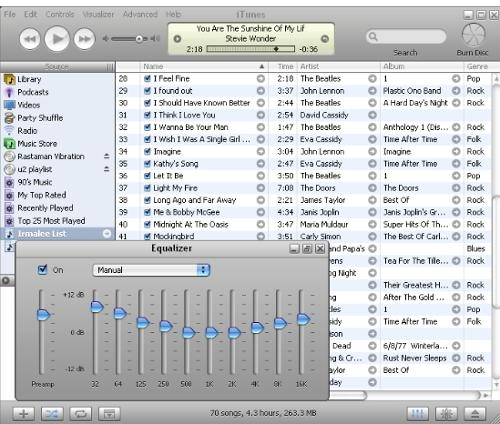
Task: Click the Play button
Action: point(57,39)
